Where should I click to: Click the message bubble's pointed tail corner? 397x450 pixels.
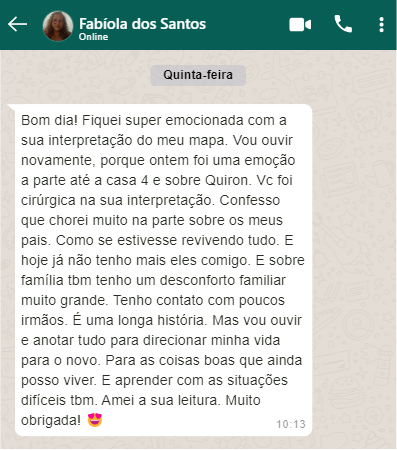[11, 107]
